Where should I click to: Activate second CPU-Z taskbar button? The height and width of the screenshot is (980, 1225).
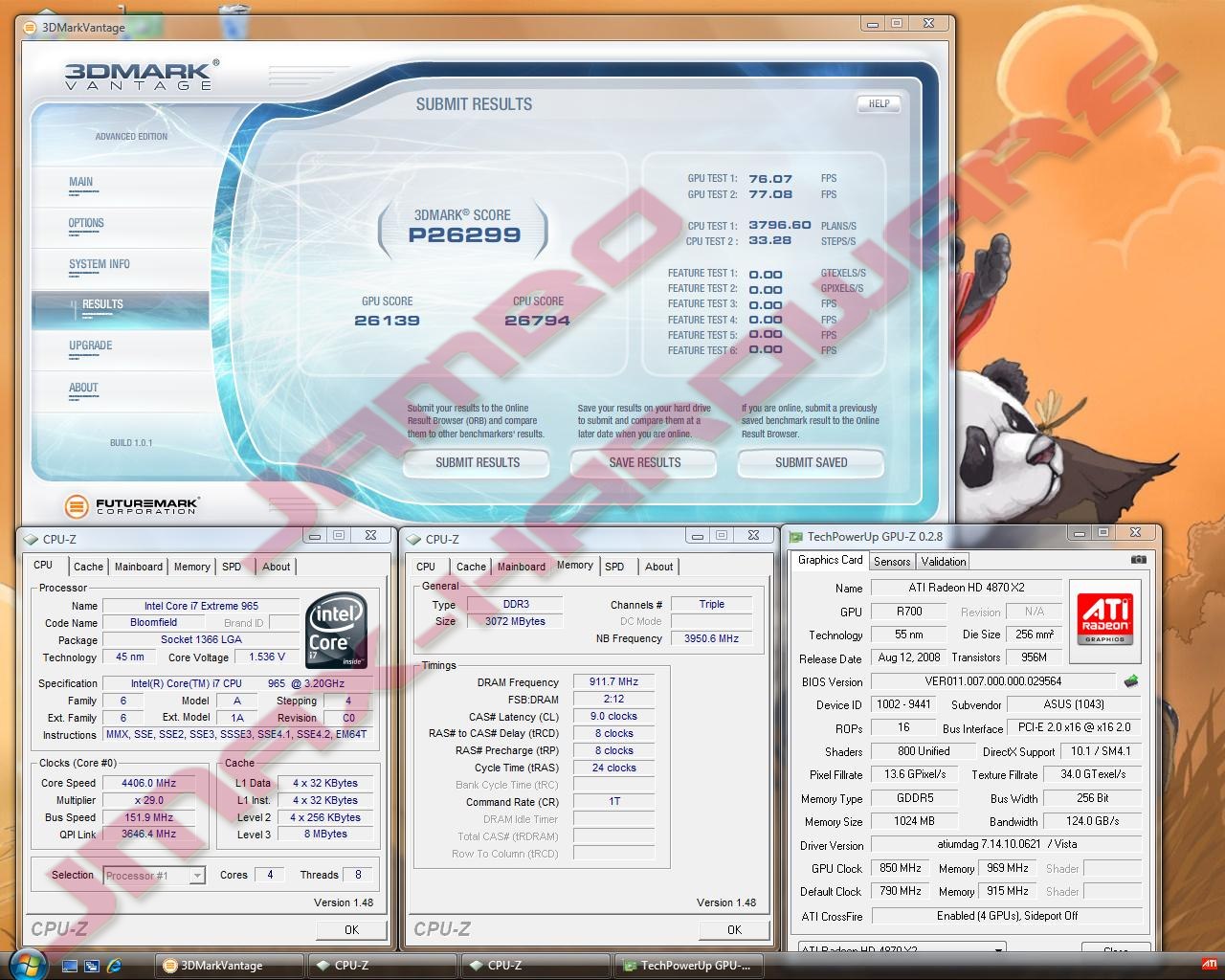pyautogui.click(x=536, y=965)
